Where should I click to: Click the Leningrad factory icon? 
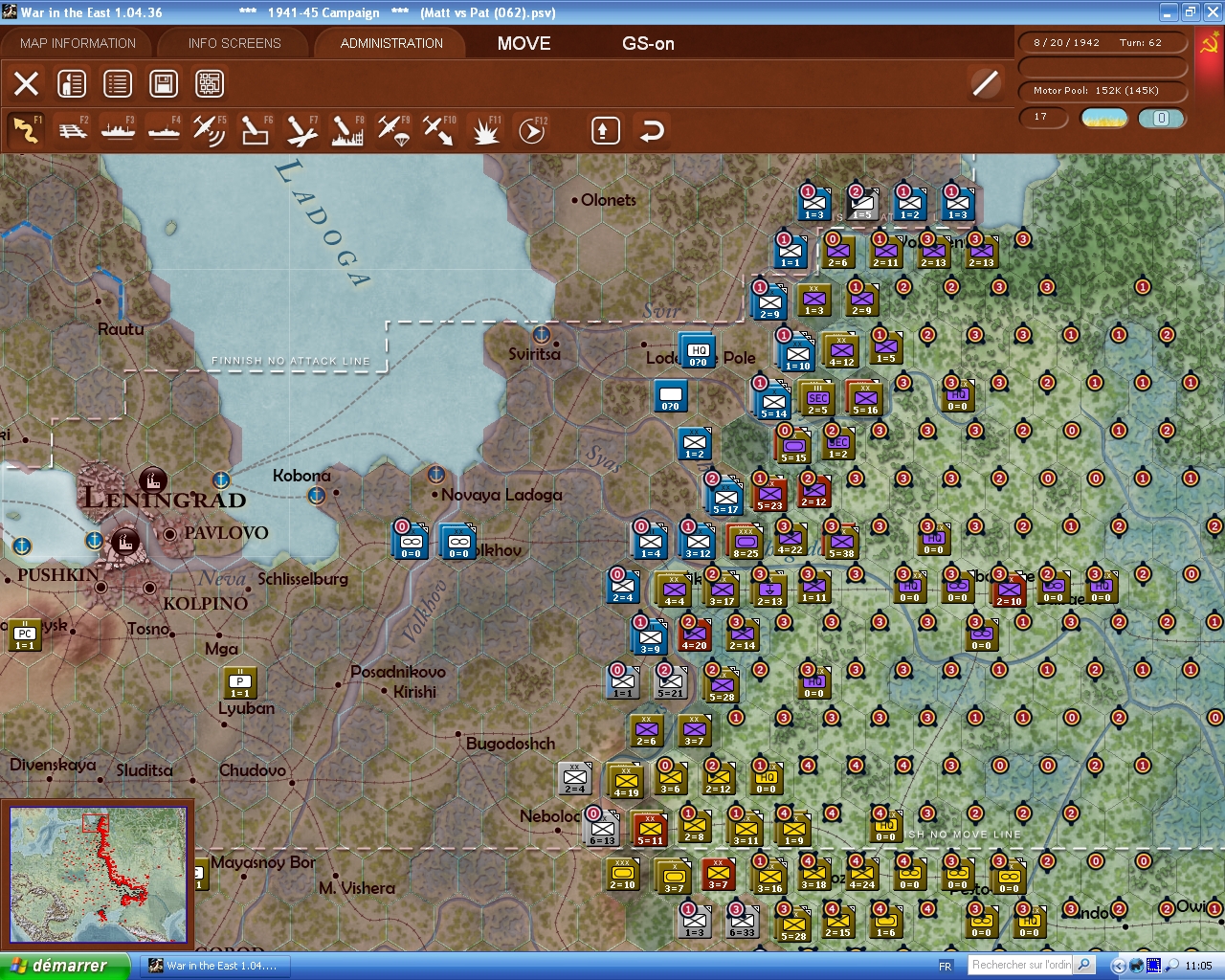pyautogui.click(x=151, y=479)
